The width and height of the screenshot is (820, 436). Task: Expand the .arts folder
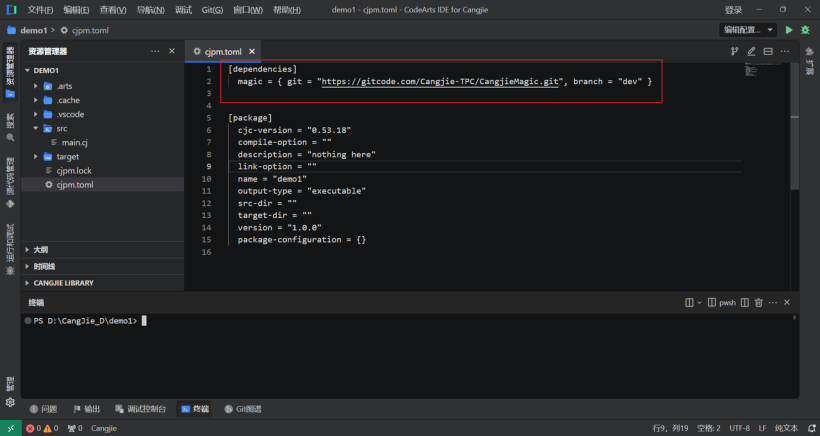click(36, 86)
